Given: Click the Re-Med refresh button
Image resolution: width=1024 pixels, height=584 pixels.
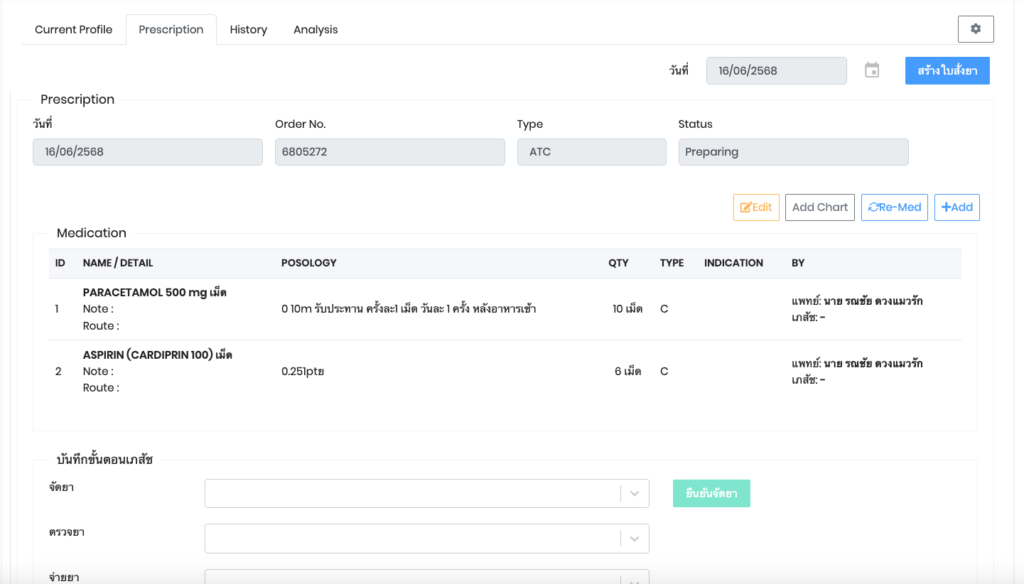Looking at the screenshot, I should coord(894,207).
